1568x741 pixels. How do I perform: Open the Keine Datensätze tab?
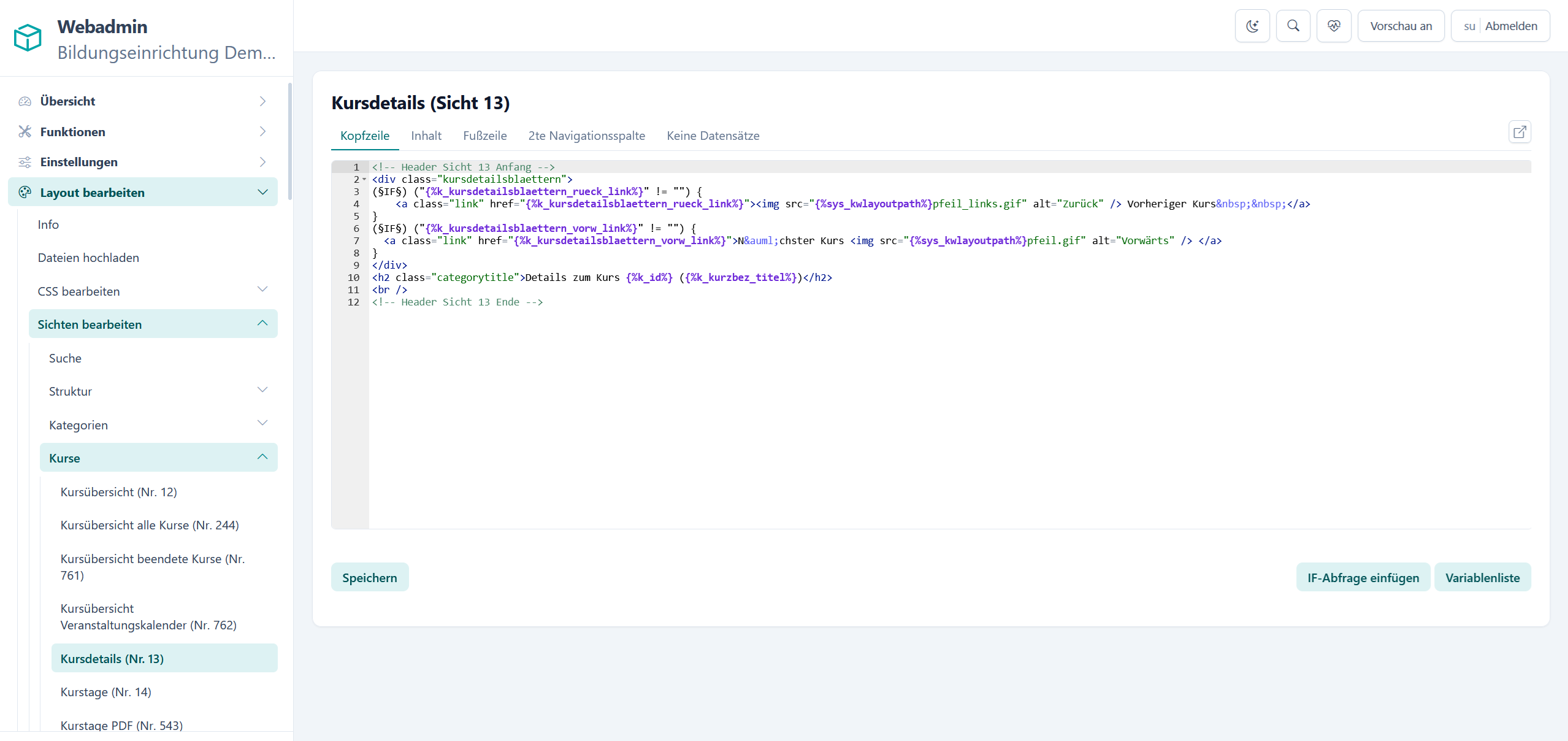tap(713, 136)
